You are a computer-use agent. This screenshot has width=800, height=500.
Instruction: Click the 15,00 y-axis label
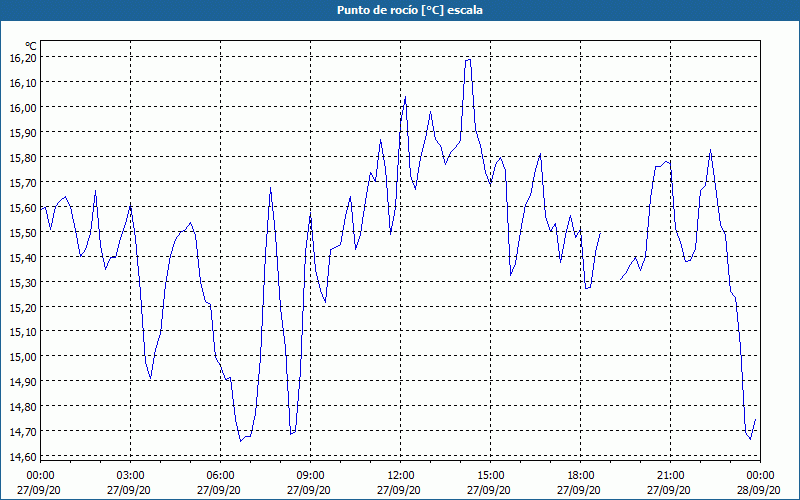[23, 357]
